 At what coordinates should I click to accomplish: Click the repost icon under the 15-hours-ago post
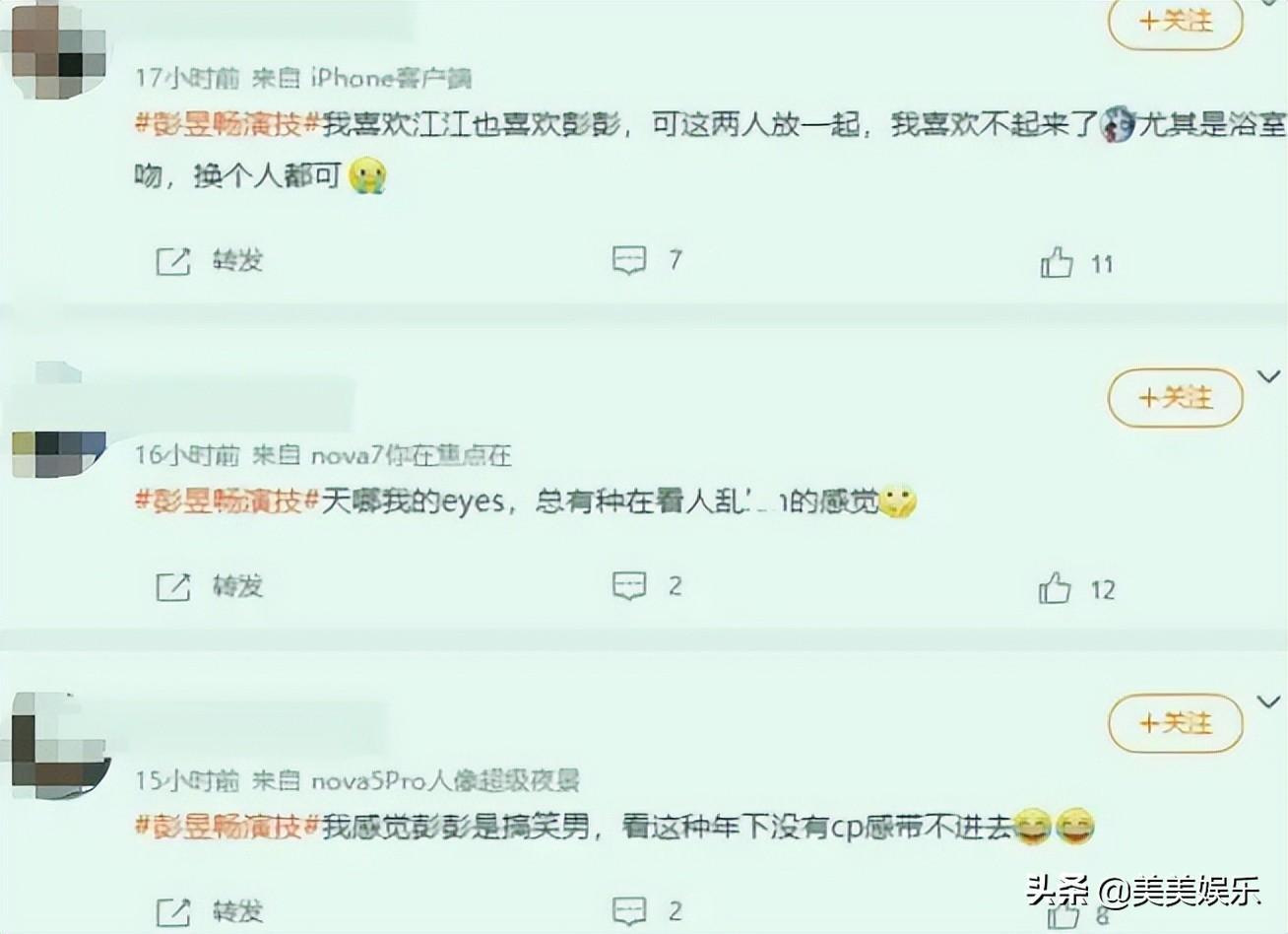click(x=173, y=911)
